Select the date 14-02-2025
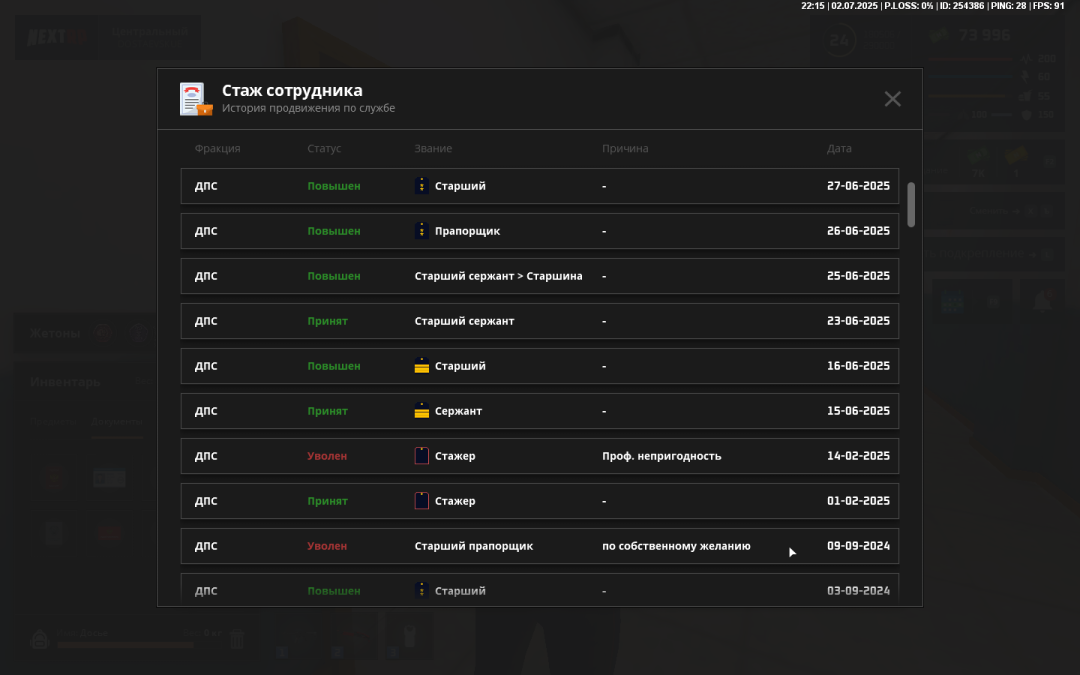 tap(858, 456)
